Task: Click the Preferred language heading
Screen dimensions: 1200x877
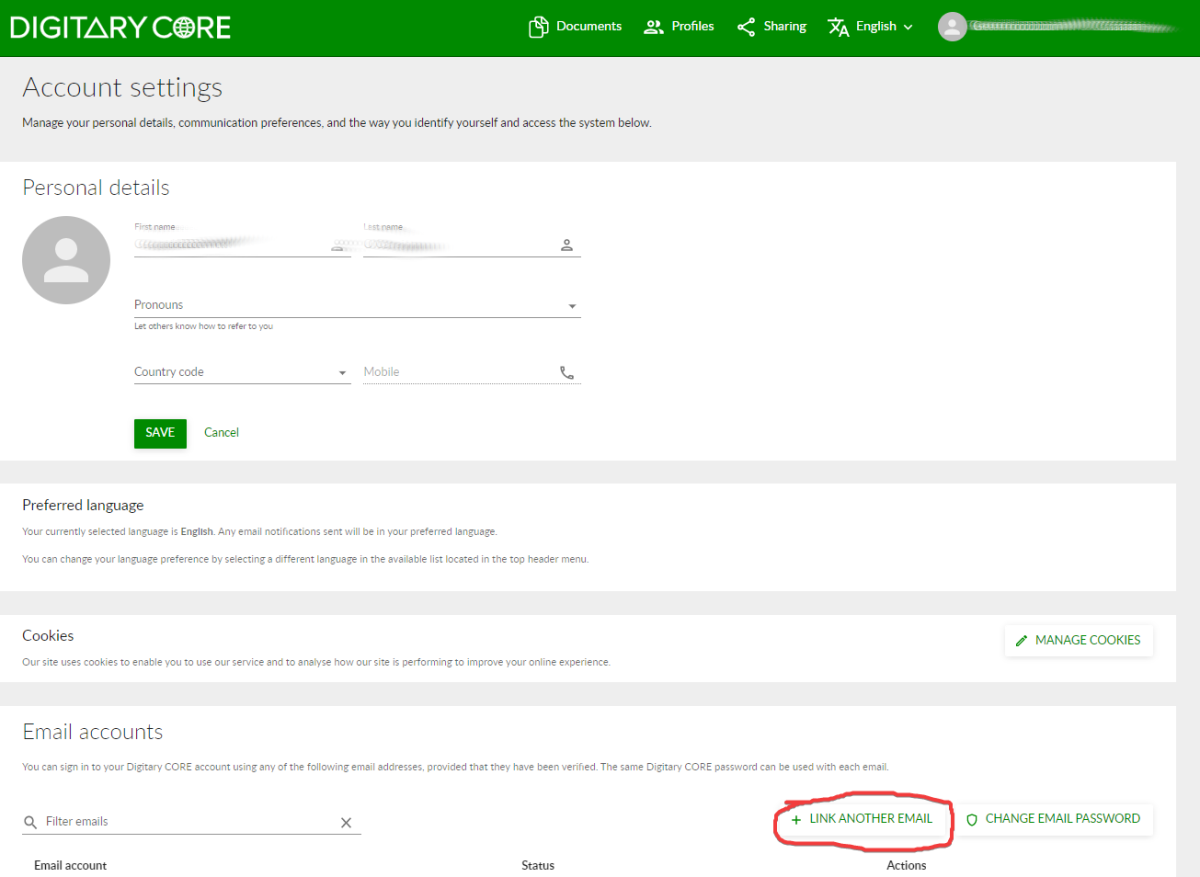Action: (x=83, y=506)
